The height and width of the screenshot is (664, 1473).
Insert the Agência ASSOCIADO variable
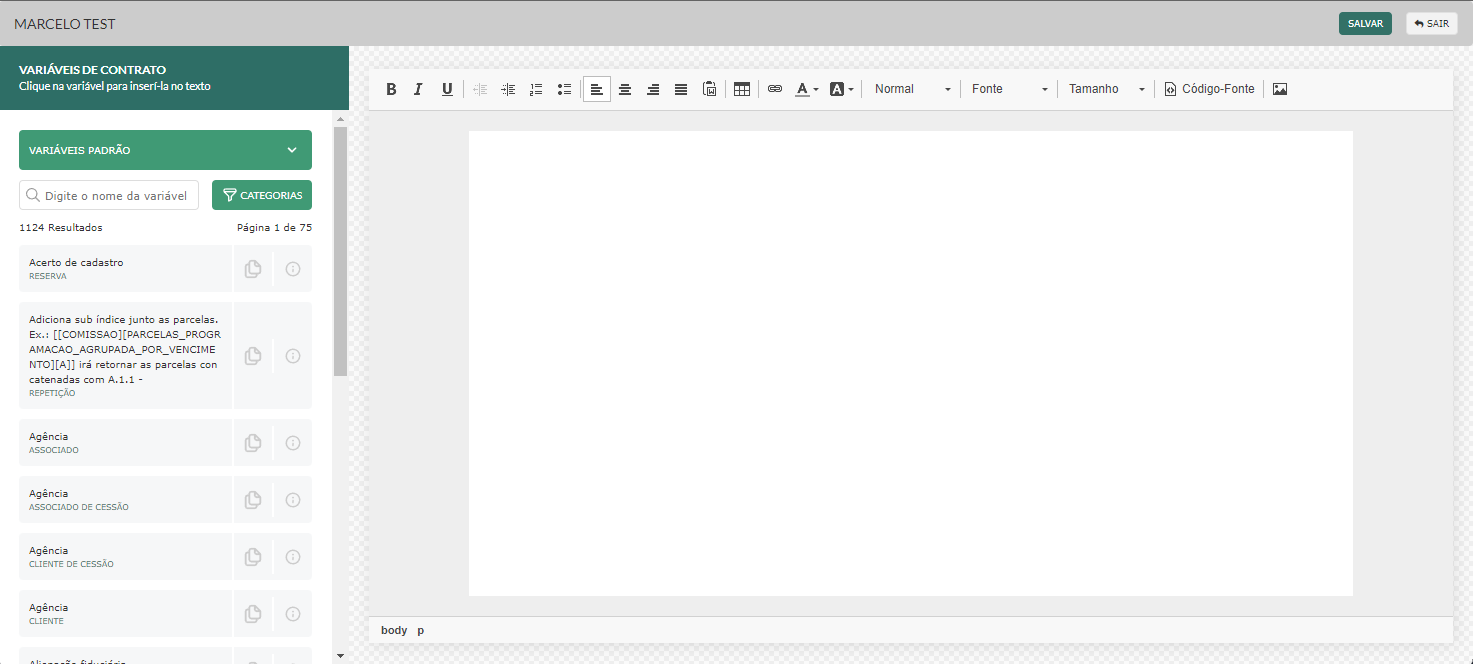[125, 442]
